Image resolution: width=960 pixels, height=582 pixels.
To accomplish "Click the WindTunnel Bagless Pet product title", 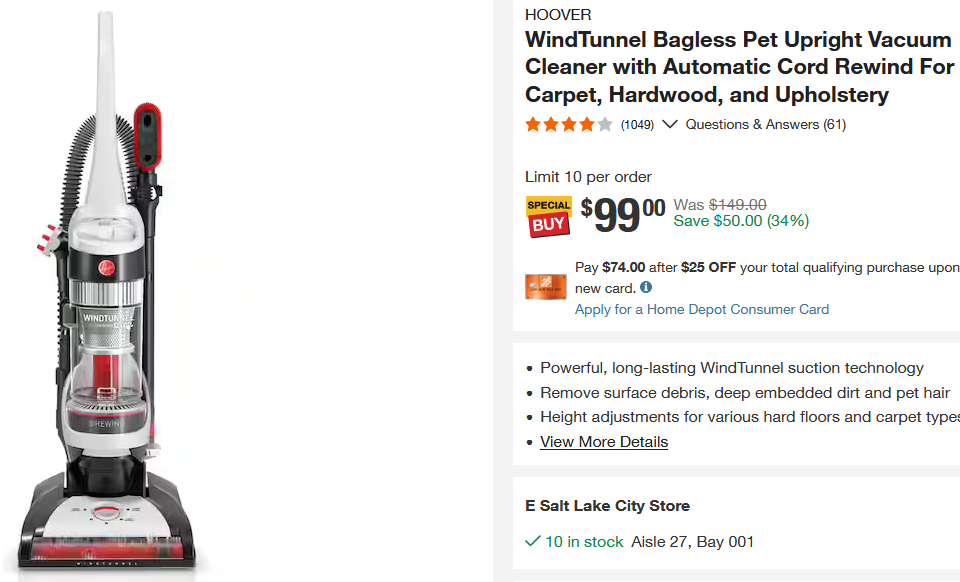I will (x=738, y=68).
